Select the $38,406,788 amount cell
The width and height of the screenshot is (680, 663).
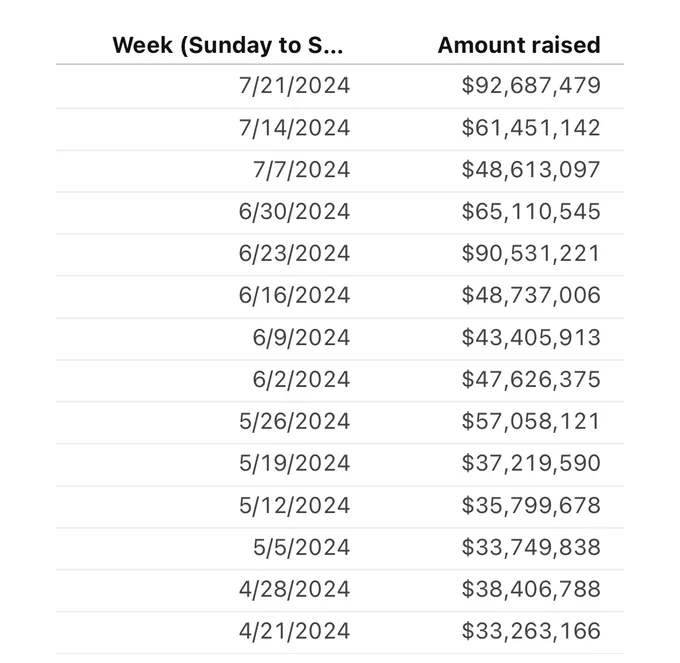tap(531, 589)
